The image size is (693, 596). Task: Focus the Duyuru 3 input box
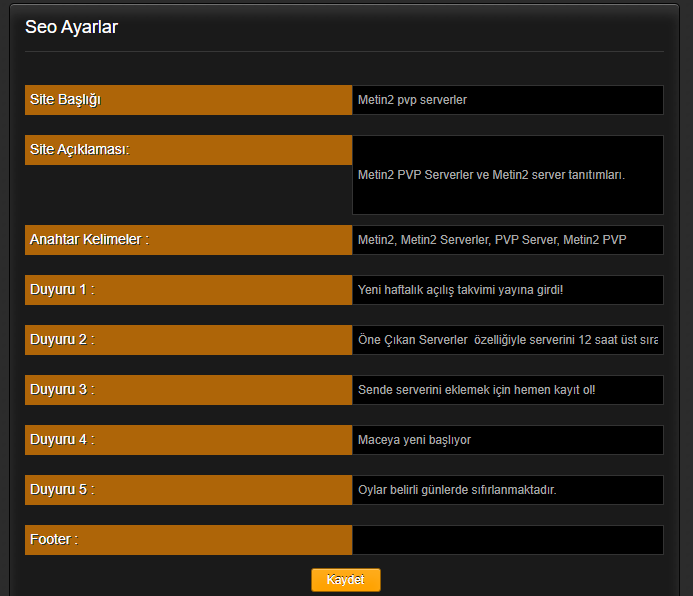[x=508, y=390]
